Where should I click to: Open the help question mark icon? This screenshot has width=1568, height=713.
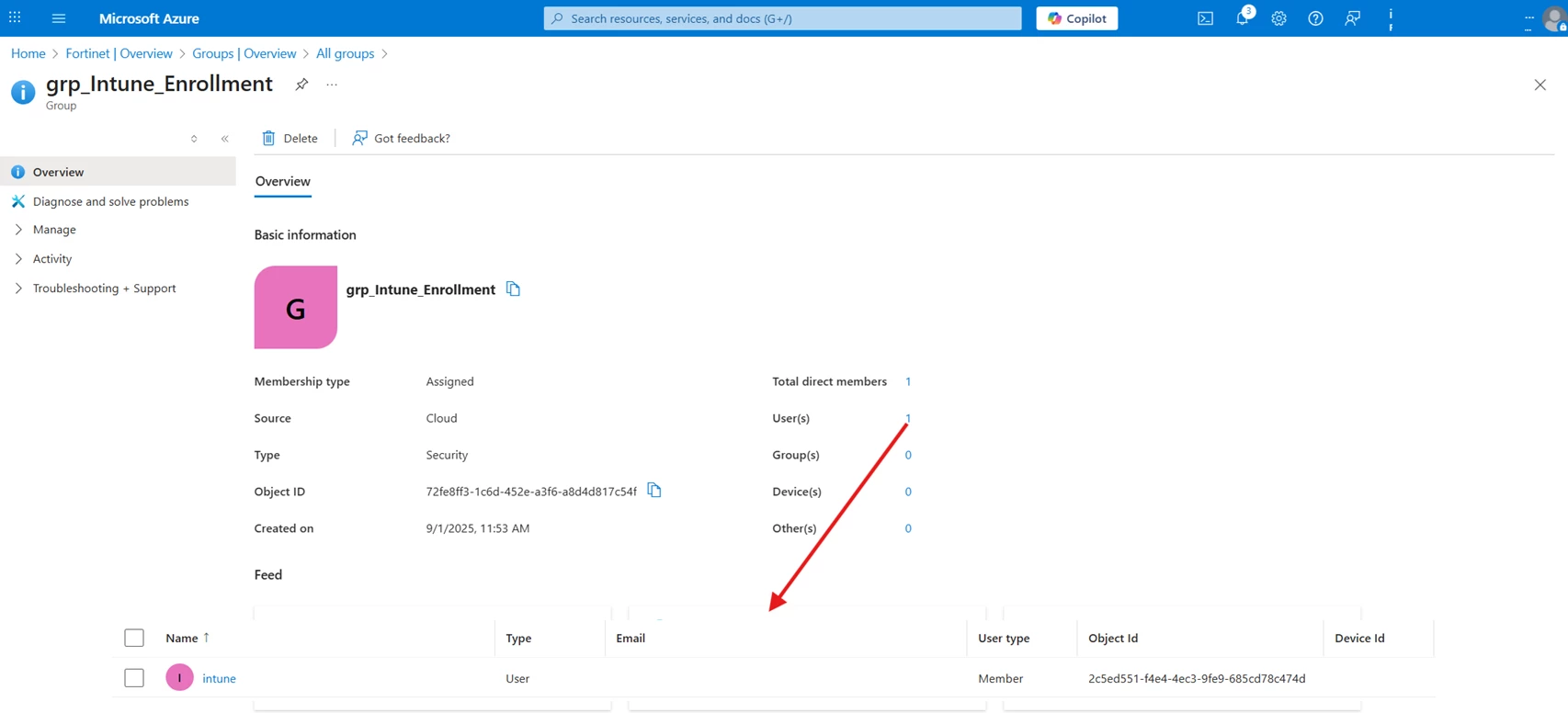click(x=1315, y=18)
